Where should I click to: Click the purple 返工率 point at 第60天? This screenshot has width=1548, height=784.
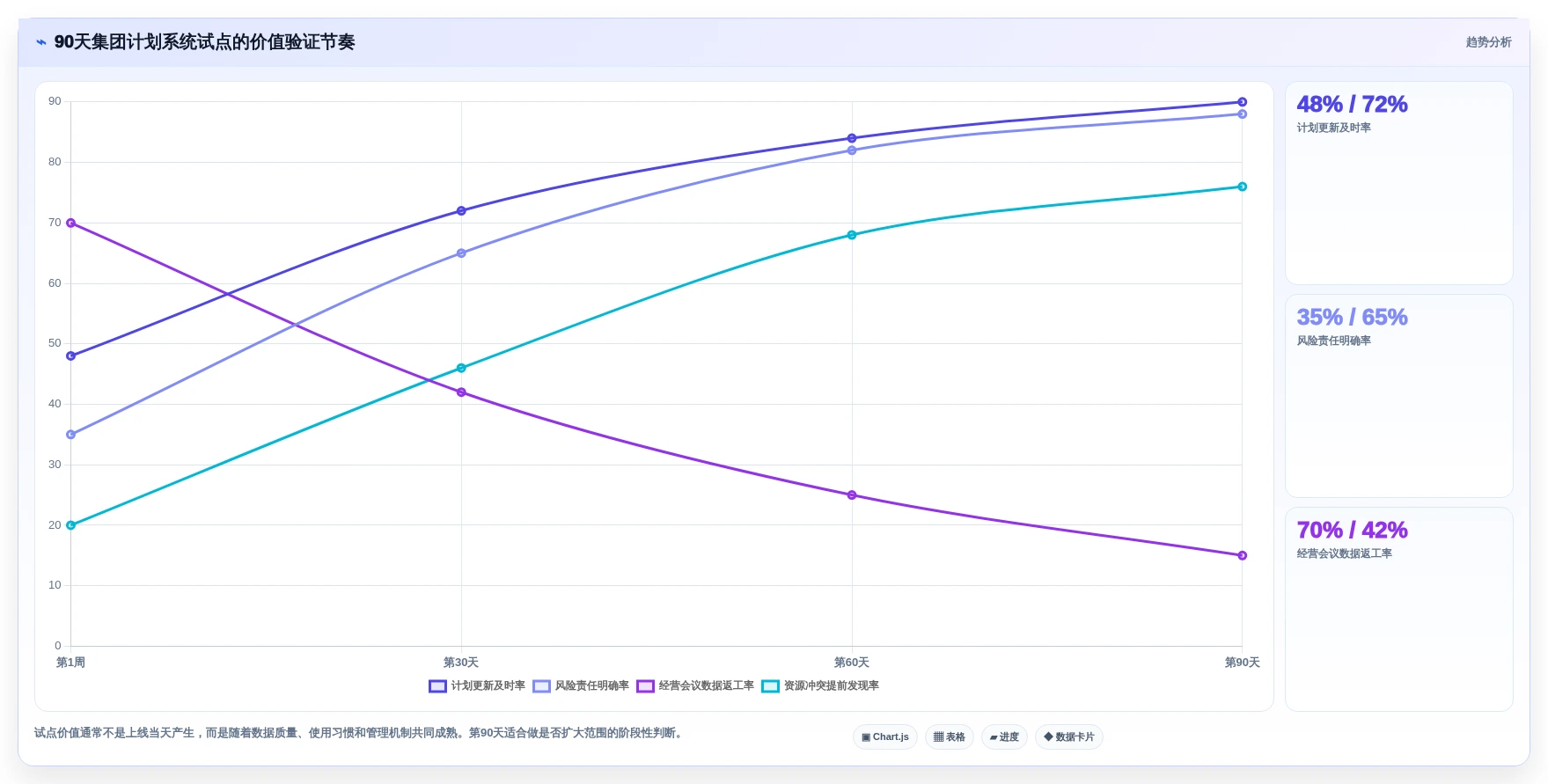pyautogui.click(x=852, y=495)
